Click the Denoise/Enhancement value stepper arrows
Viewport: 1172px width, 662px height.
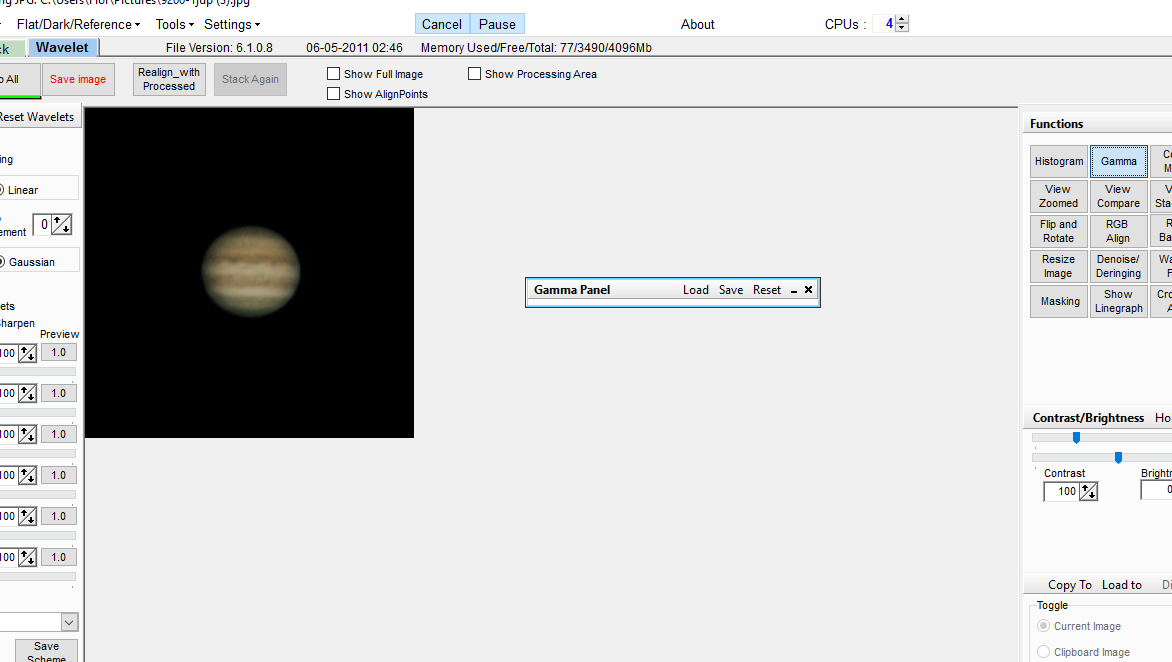61,224
